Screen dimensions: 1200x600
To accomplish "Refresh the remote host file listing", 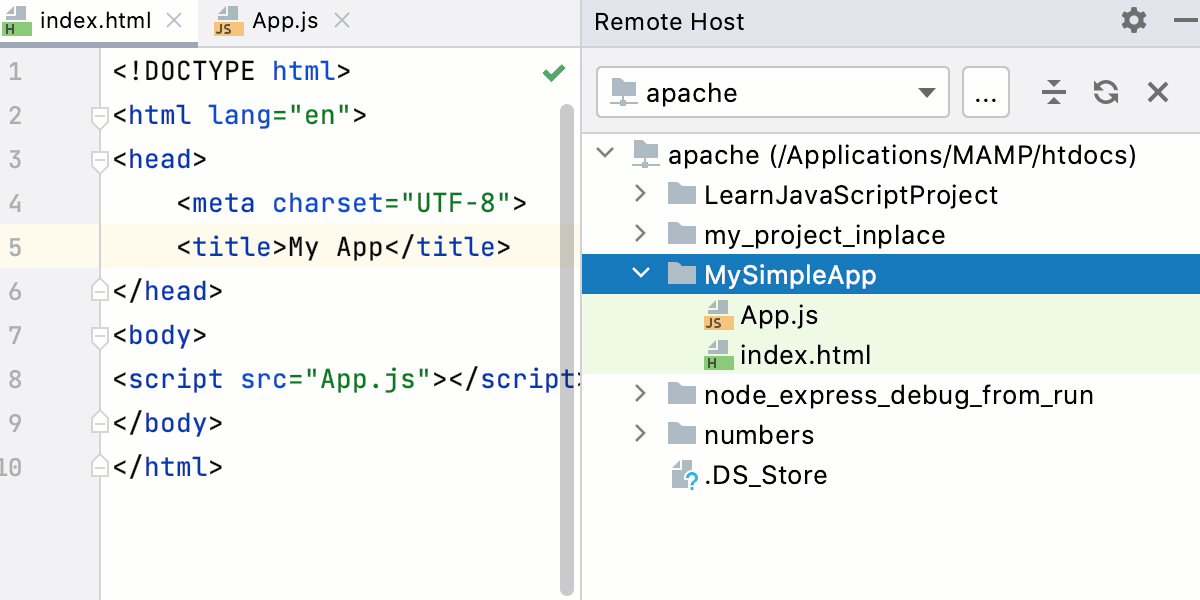I will coord(1106,92).
